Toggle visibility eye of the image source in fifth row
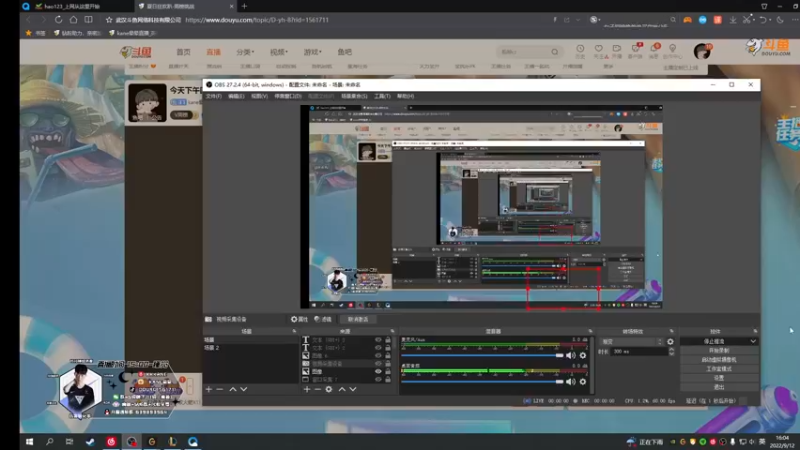This screenshot has width=800, height=450. click(378, 371)
